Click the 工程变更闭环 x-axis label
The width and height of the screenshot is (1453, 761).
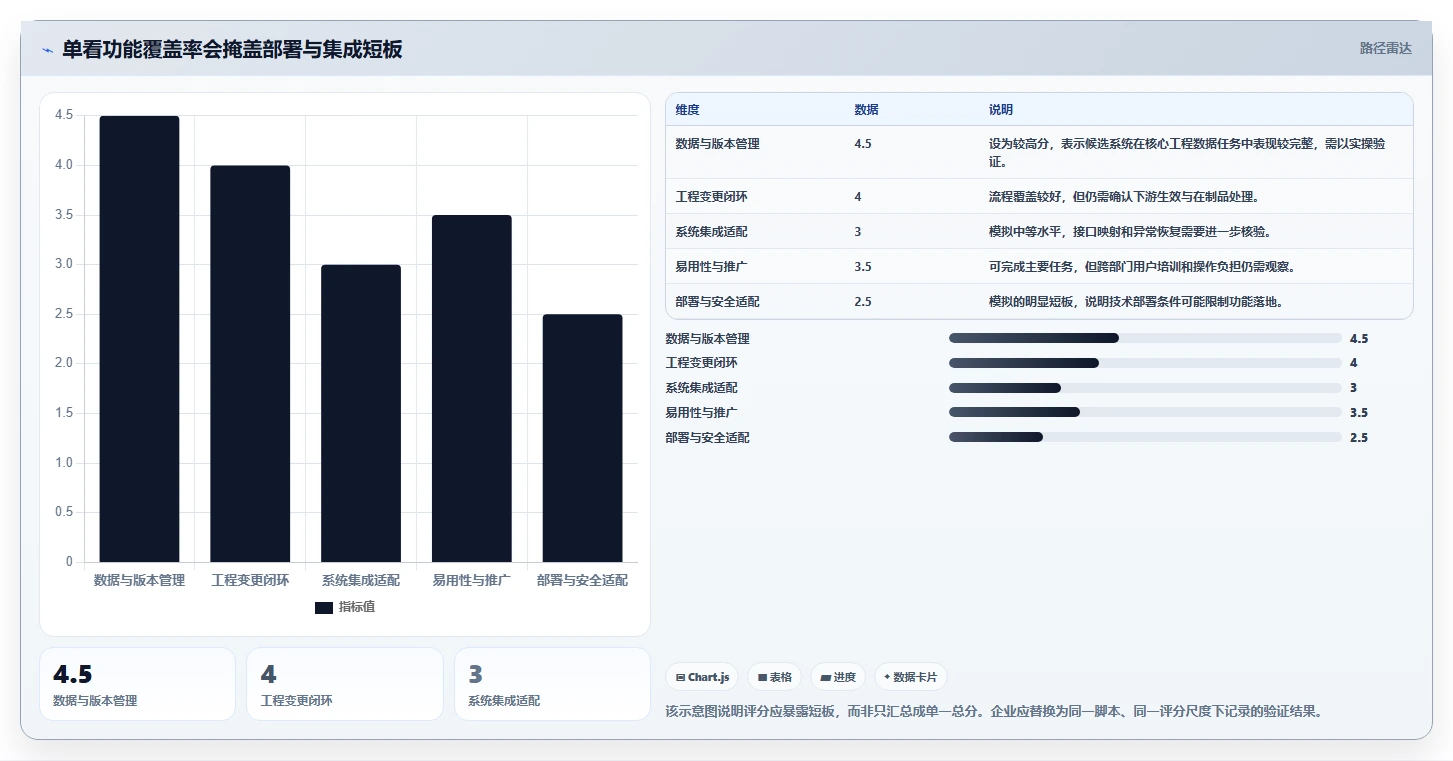[250, 580]
